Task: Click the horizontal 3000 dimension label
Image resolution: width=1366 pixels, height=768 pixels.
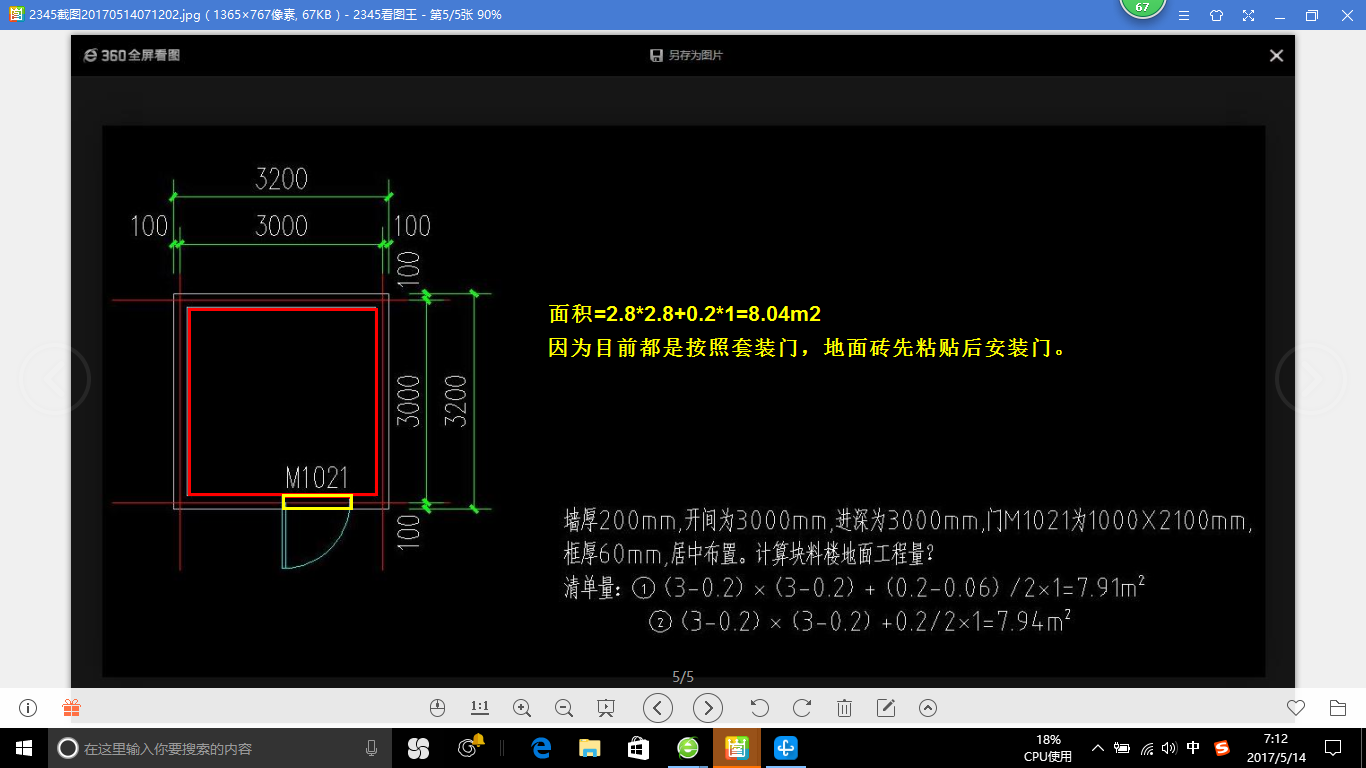Action: (x=282, y=225)
